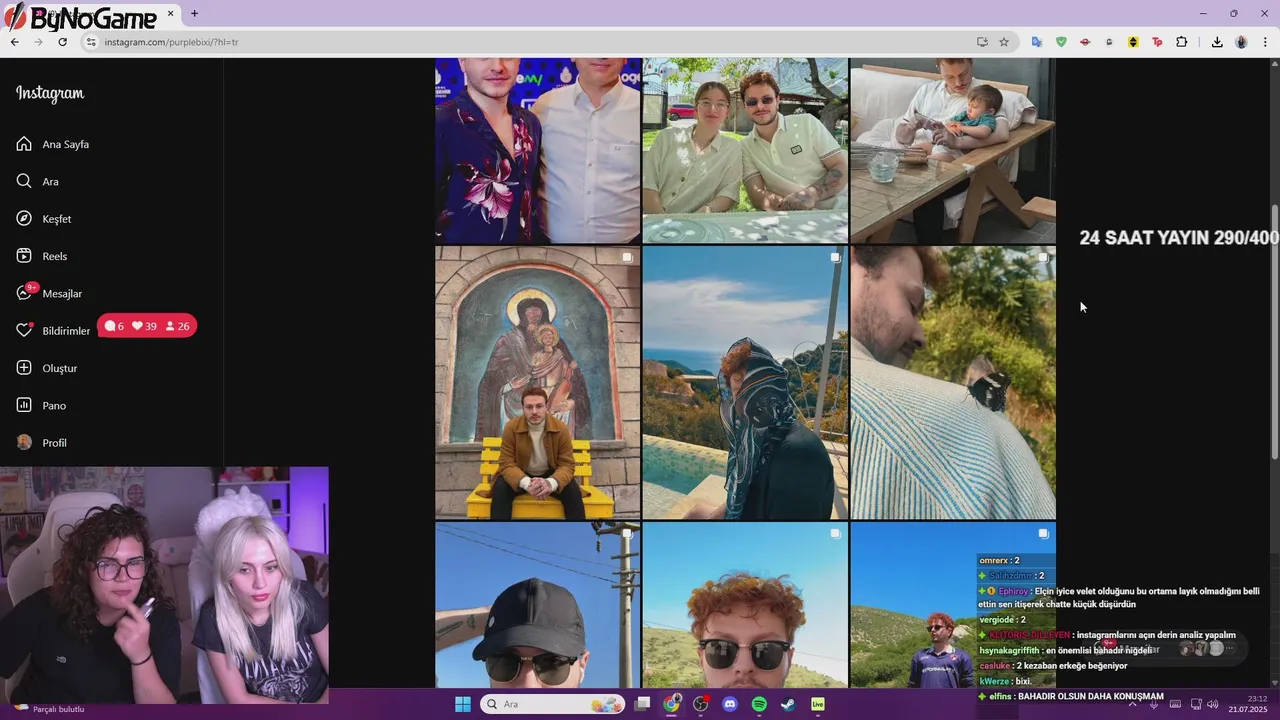Screen dimensions: 1280x720
Task: Open the yellow up-down arrows extension
Action: coord(1133,42)
